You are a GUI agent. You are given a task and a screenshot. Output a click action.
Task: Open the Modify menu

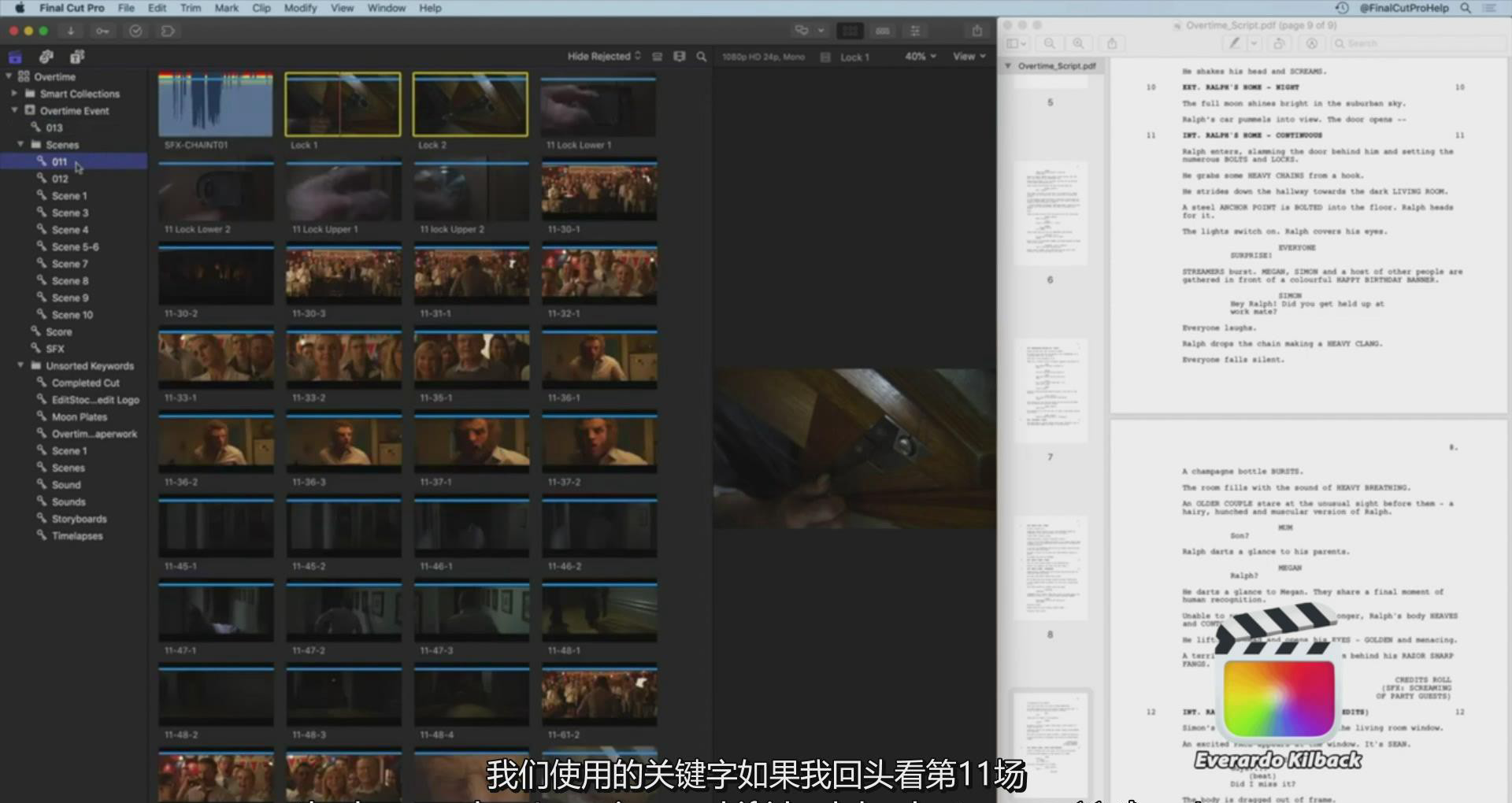[x=300, y=8]
